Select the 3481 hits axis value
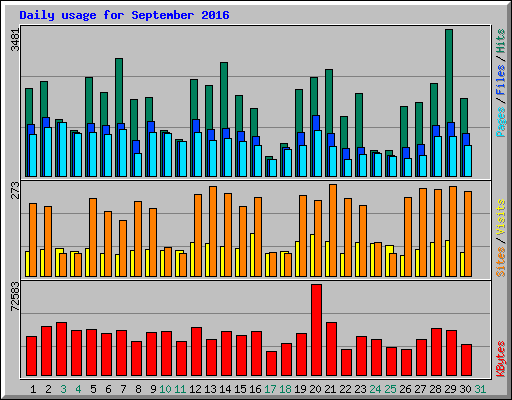 (15, 40)
